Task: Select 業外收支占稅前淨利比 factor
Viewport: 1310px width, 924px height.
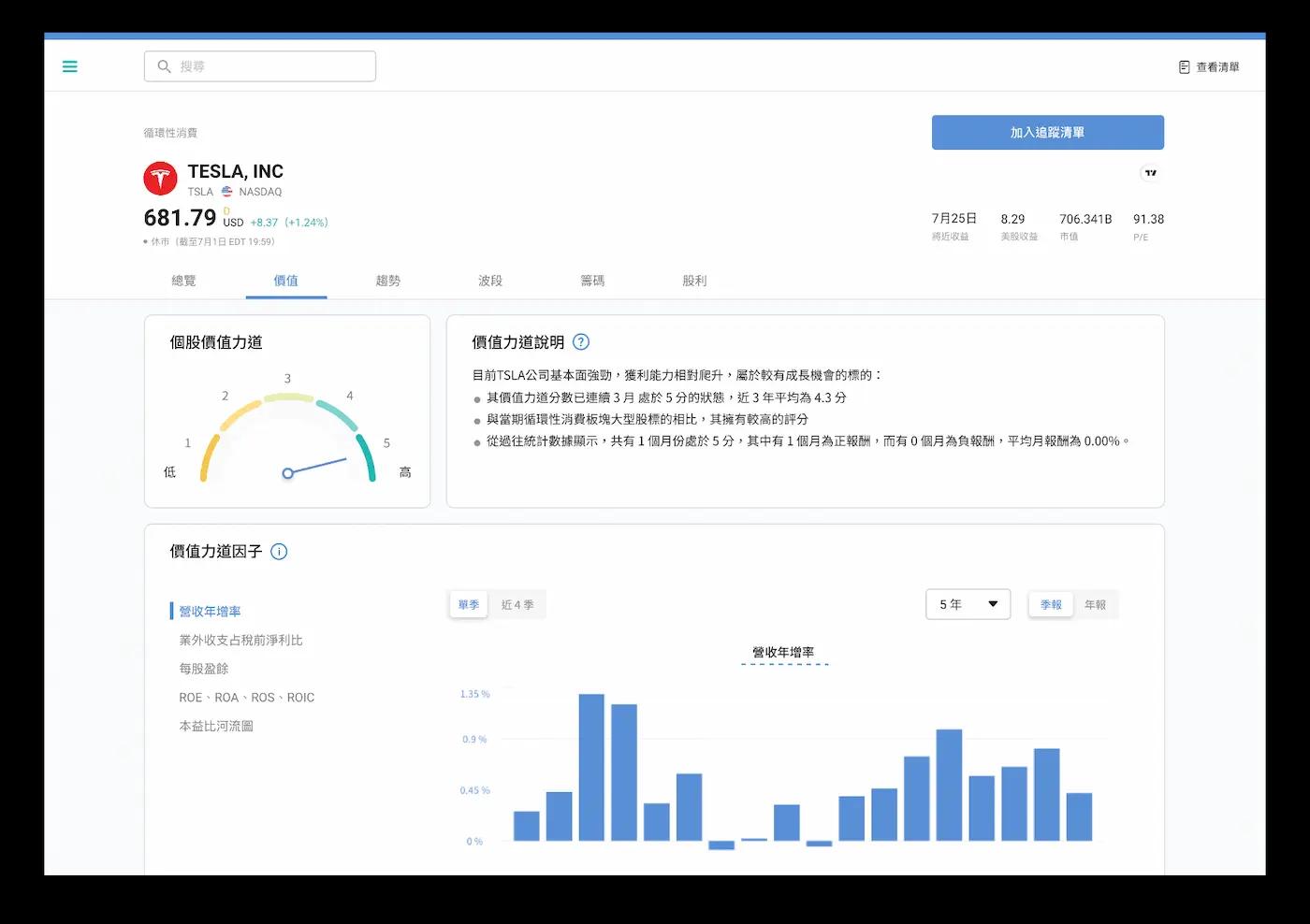Action: (x=240, y=641)
